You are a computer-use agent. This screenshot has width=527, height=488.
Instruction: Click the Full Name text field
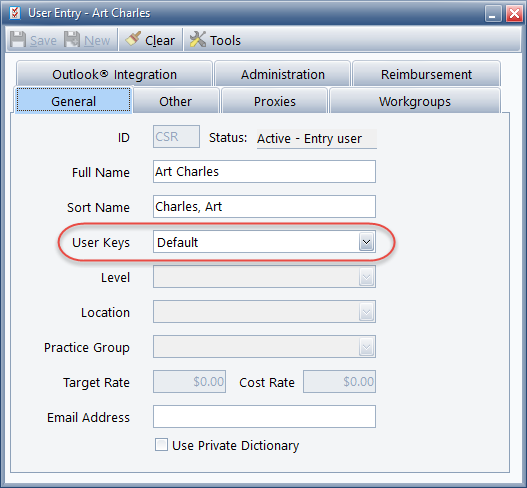[x=265, y=171]
